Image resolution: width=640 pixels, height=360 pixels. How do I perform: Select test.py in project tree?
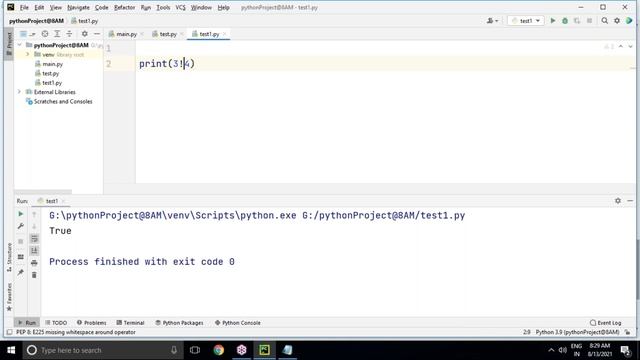51,73
